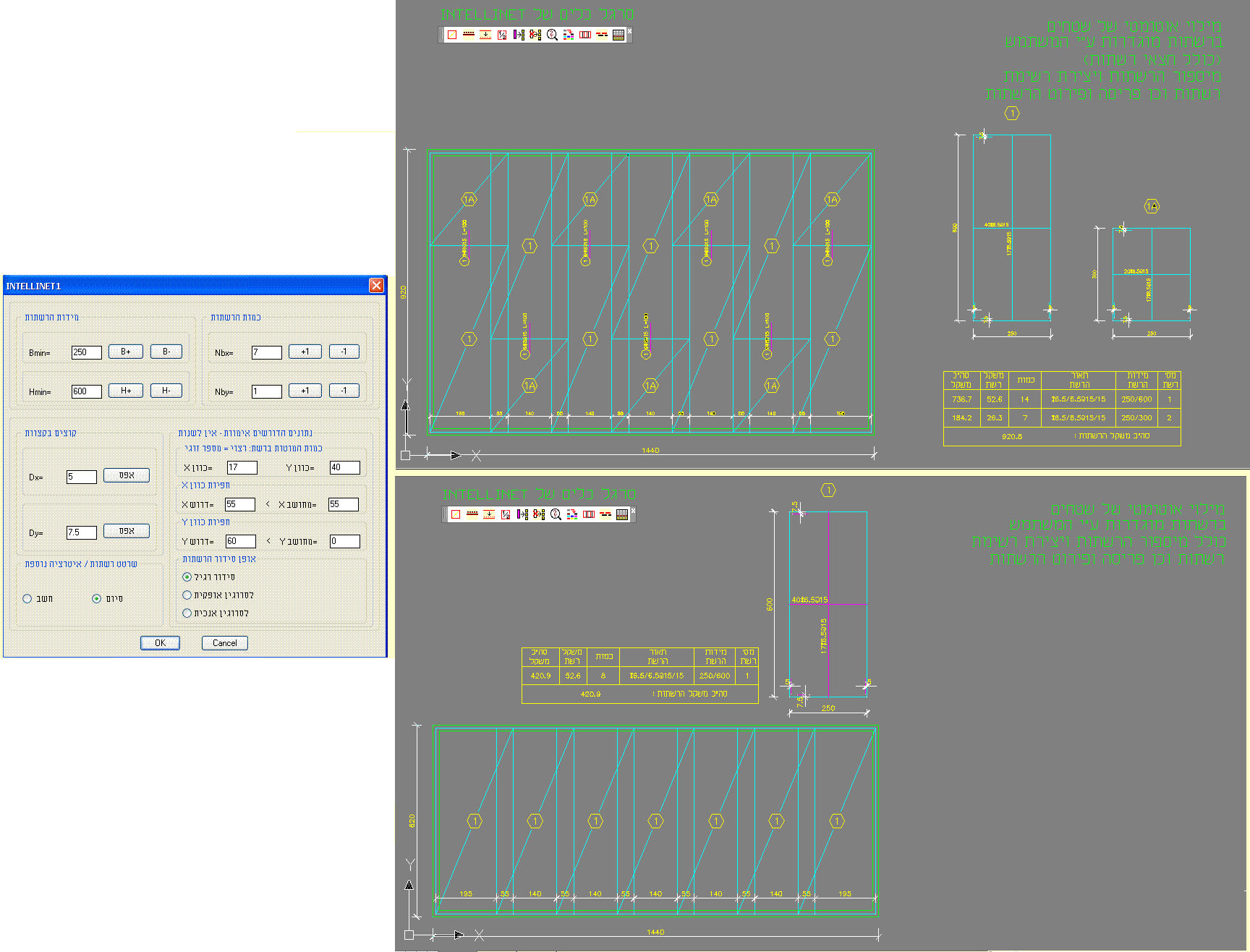Image resolution: width=1250 pixels, height=952 pixels.
Task: Click the red-X crossed transfer icon in lower toolbar
Action: pos(539,514)
